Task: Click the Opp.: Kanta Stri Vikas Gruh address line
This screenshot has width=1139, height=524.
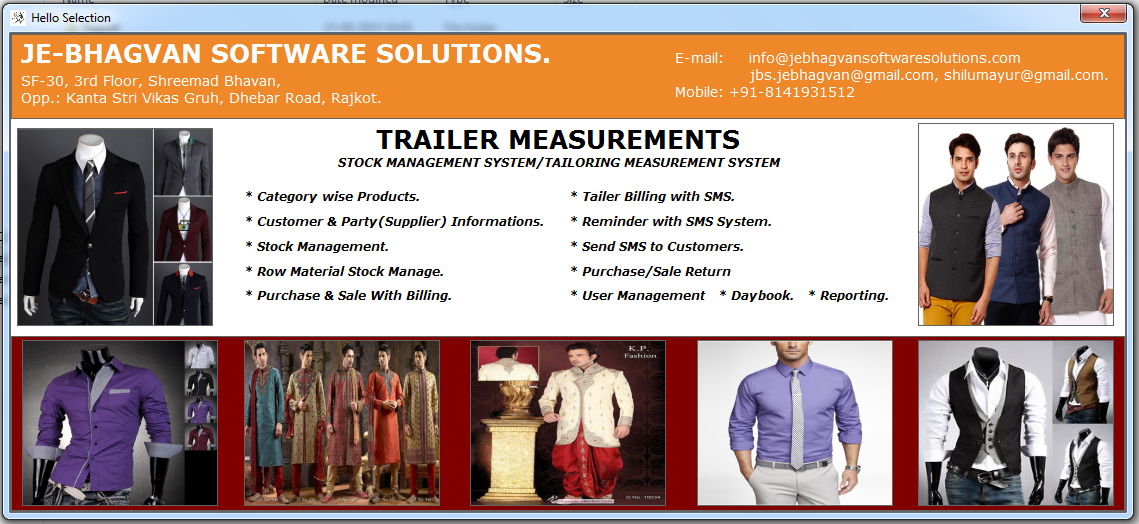Action: [201, 97]
